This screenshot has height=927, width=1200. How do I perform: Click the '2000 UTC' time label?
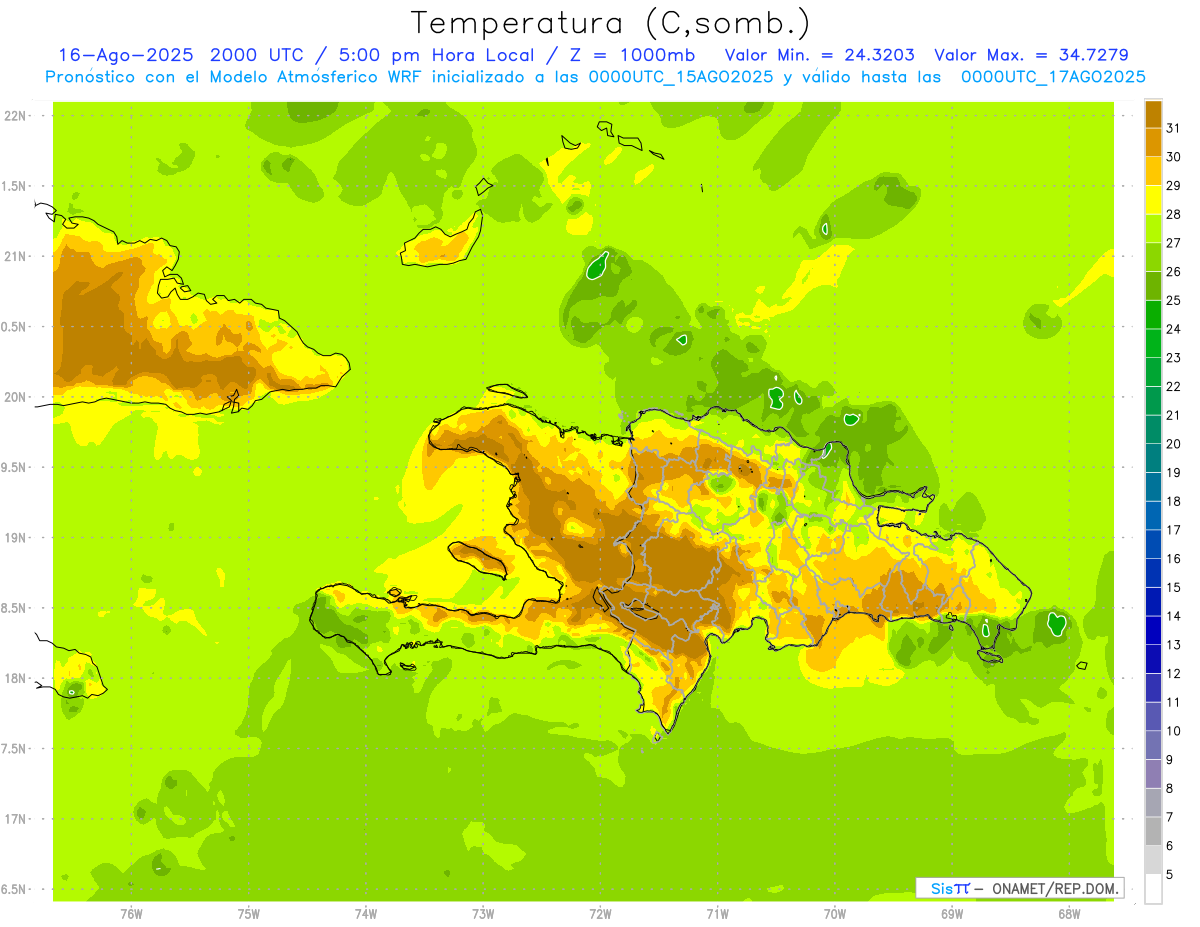(258, 55)
